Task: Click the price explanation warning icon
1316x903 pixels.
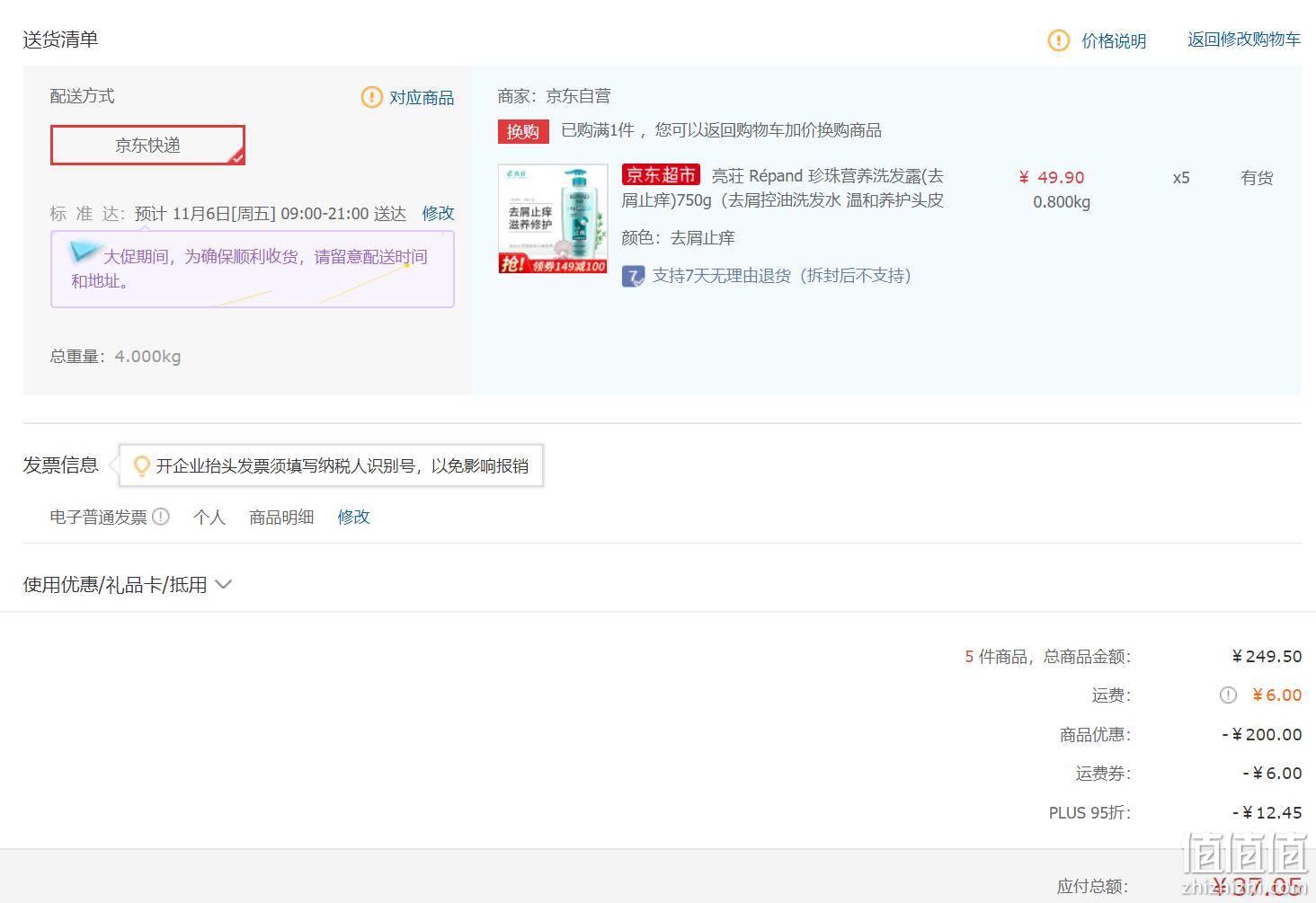Action: (1059, 40)
